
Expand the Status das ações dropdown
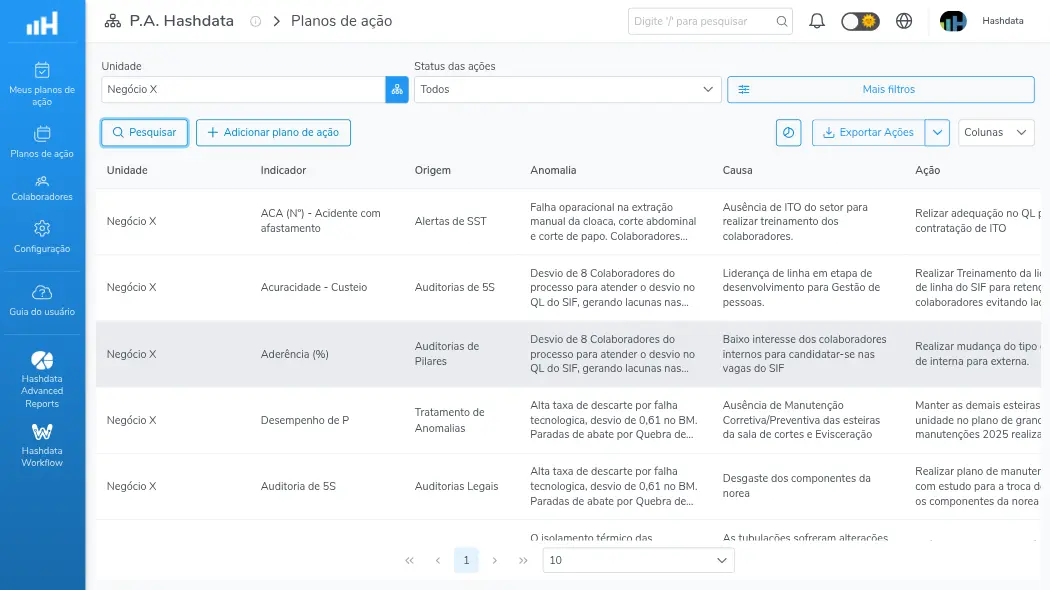(567, 90)
